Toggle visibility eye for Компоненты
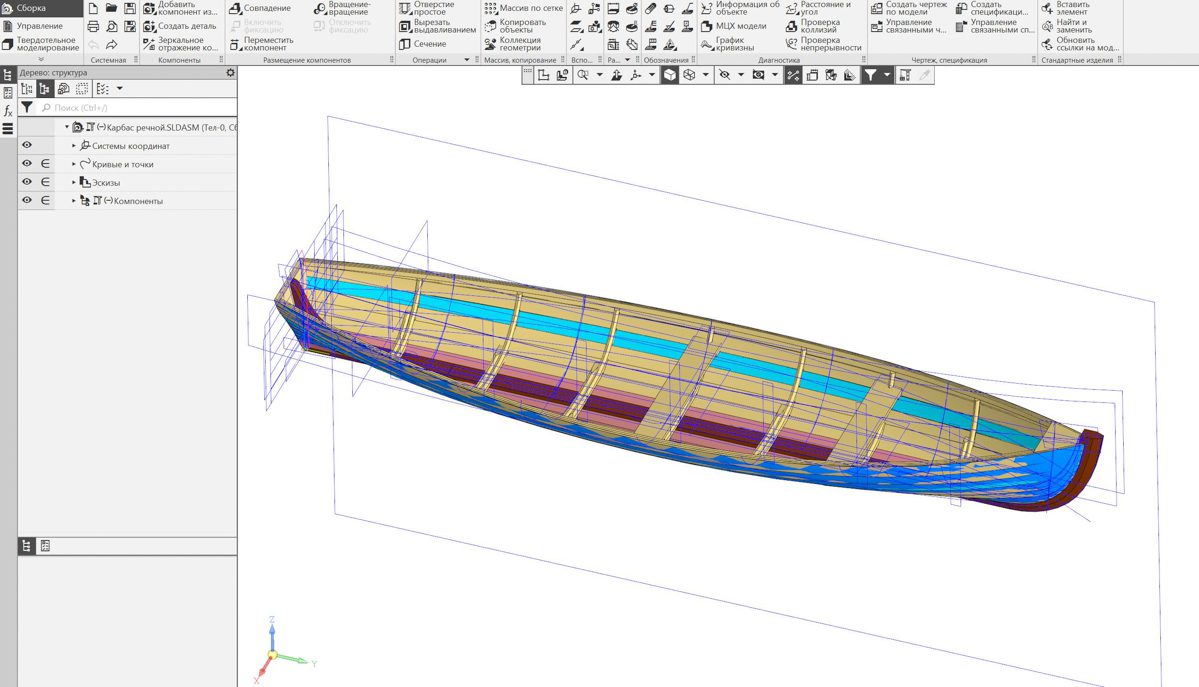 coord(27,201)
